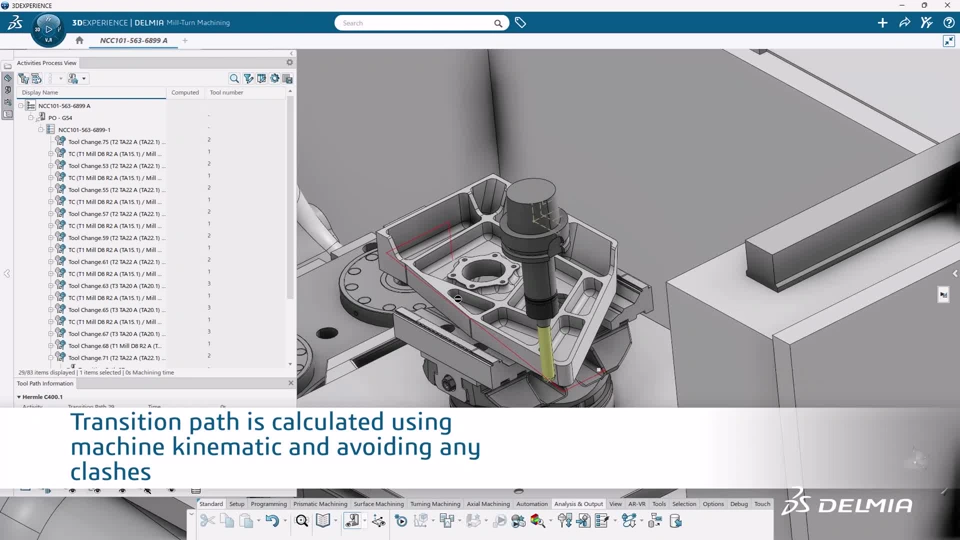
Task: Add a new tab with the plus
Action: coord(185,40)
